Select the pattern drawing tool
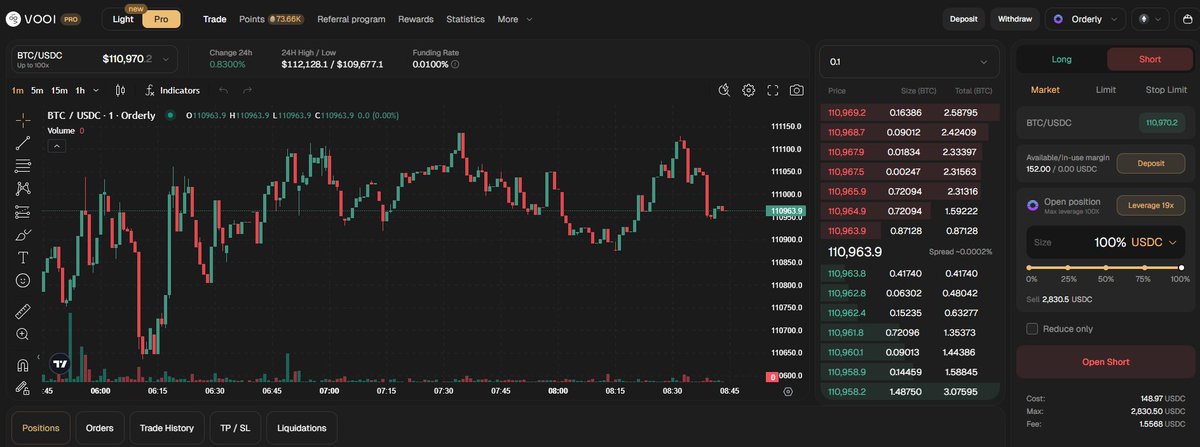The width and height of the screenshot is (1200, 447). [x=22, y=188]
